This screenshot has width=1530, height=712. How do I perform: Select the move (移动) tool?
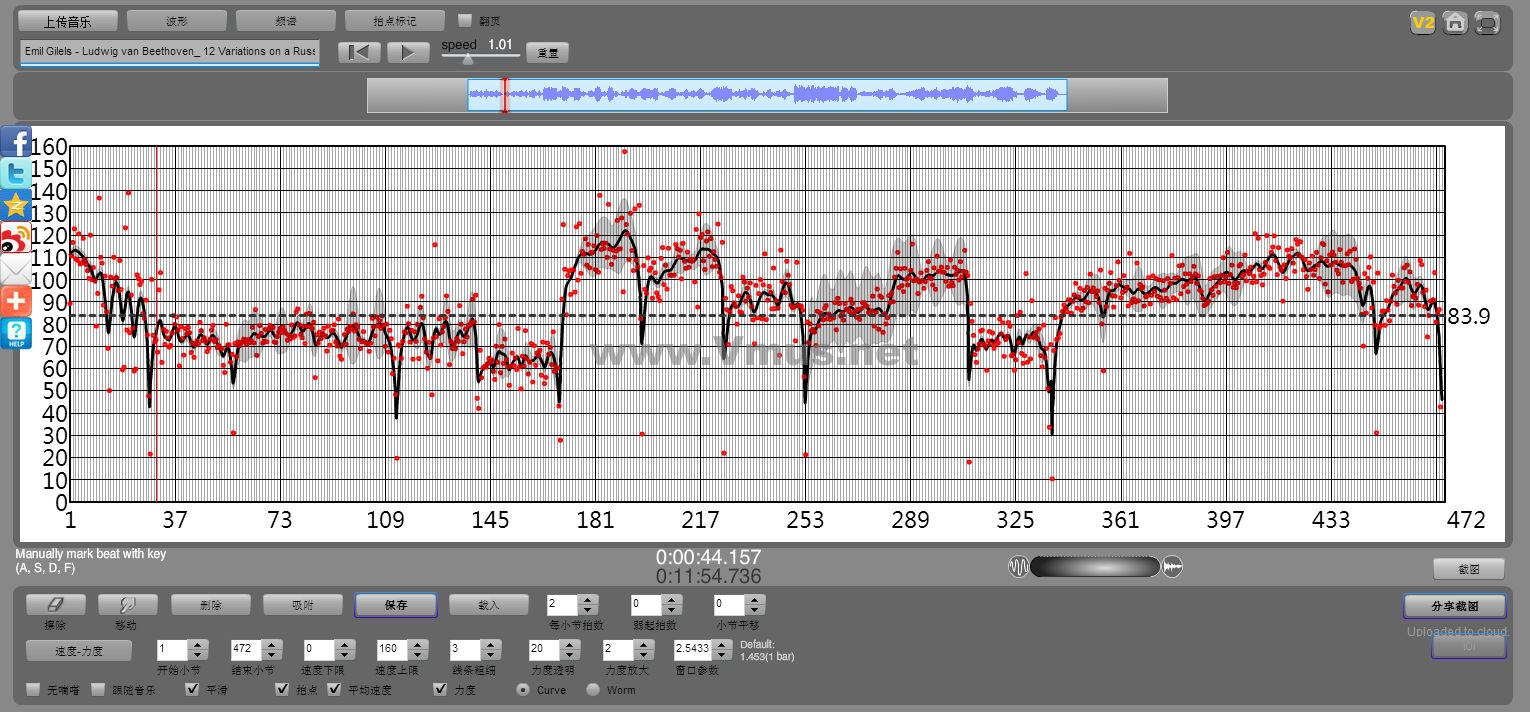click(x=128, y=604)
